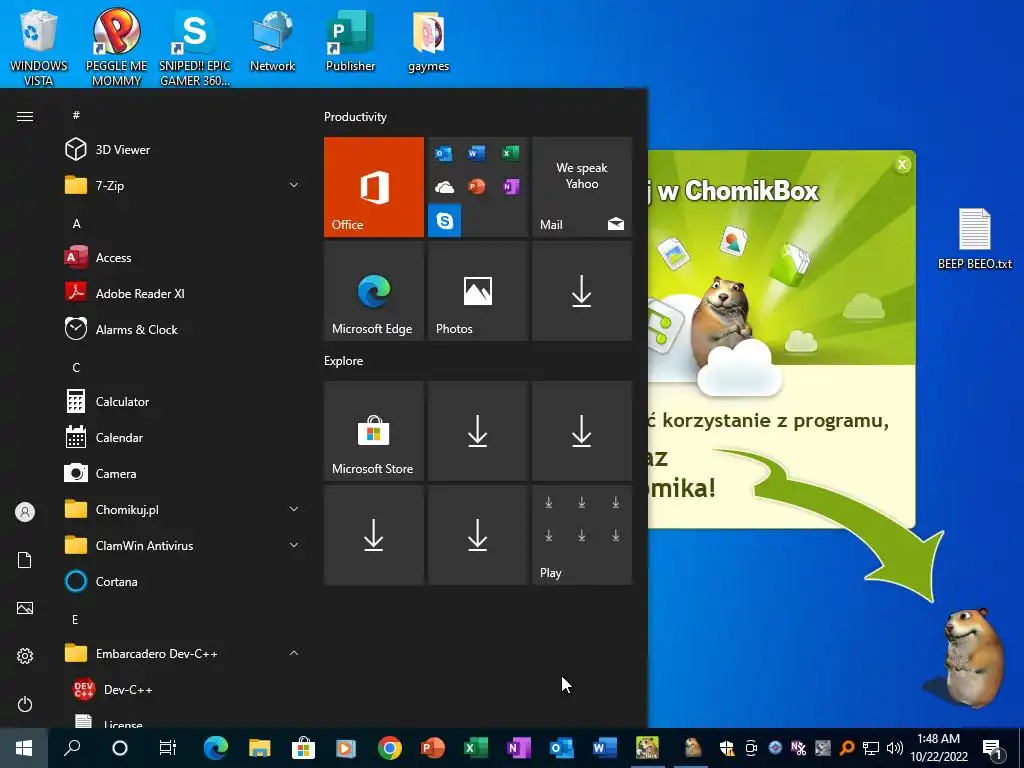The height and width of the screenshot is (768, 1024).
Task: Open the clock showing 1:48 AM
Action: tap(938, 748)
